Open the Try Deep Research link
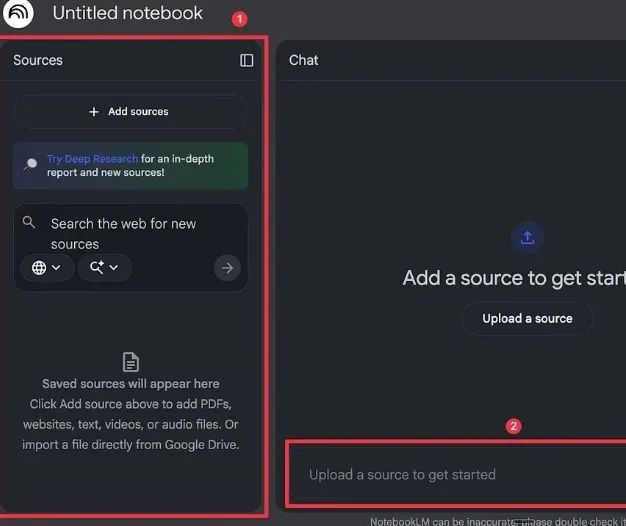 tap(92, 159)
